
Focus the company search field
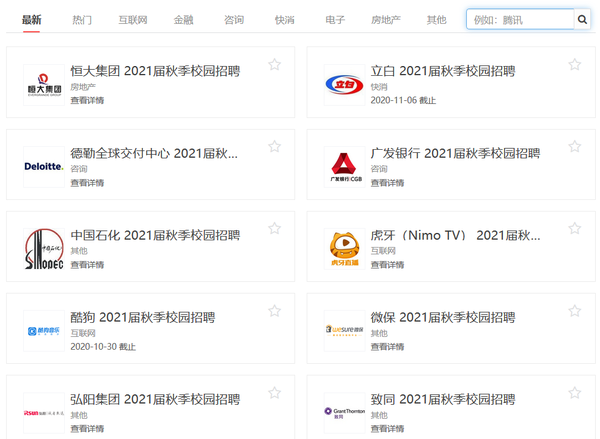(x=520, y=19)
